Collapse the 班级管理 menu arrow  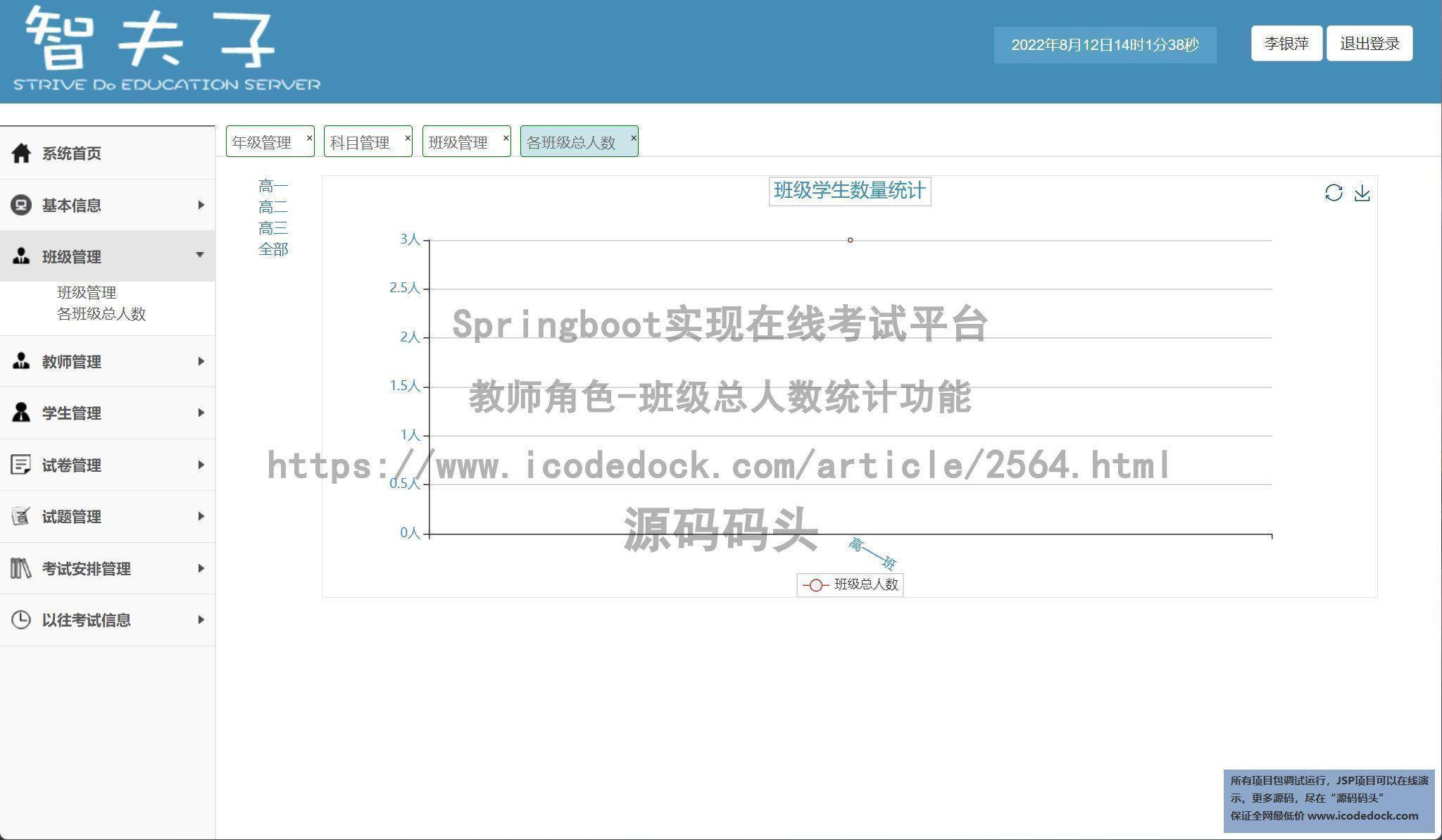[200, 255]
